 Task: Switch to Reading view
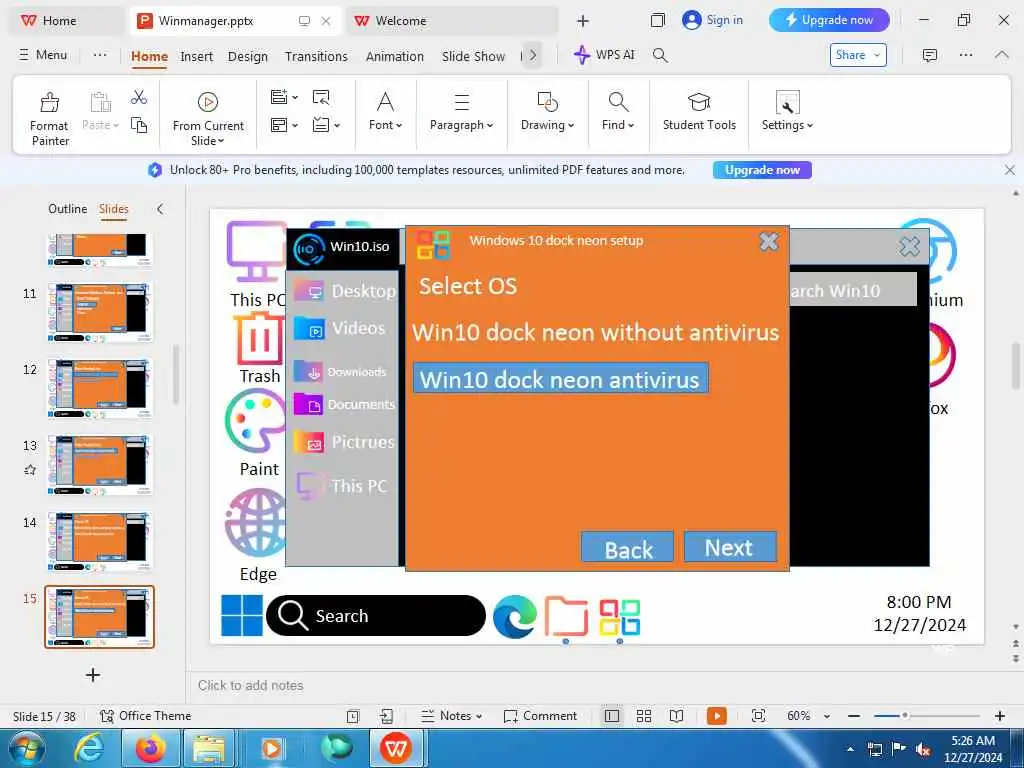coord(677,716)
